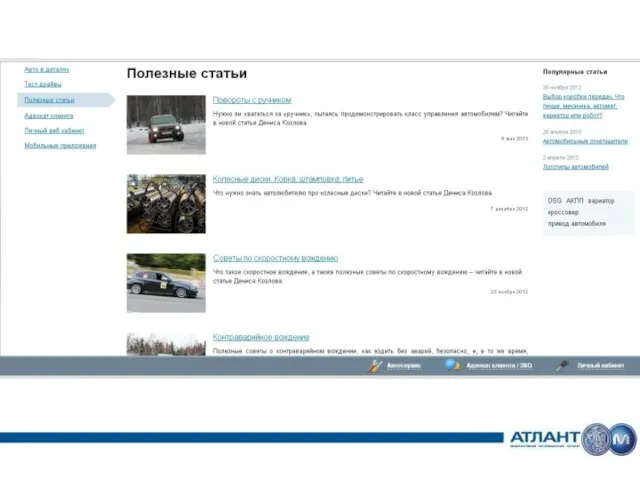640x480 pixels.
Task: Read 'Советы по скоростному вождению' article
Action: point(275,258)
